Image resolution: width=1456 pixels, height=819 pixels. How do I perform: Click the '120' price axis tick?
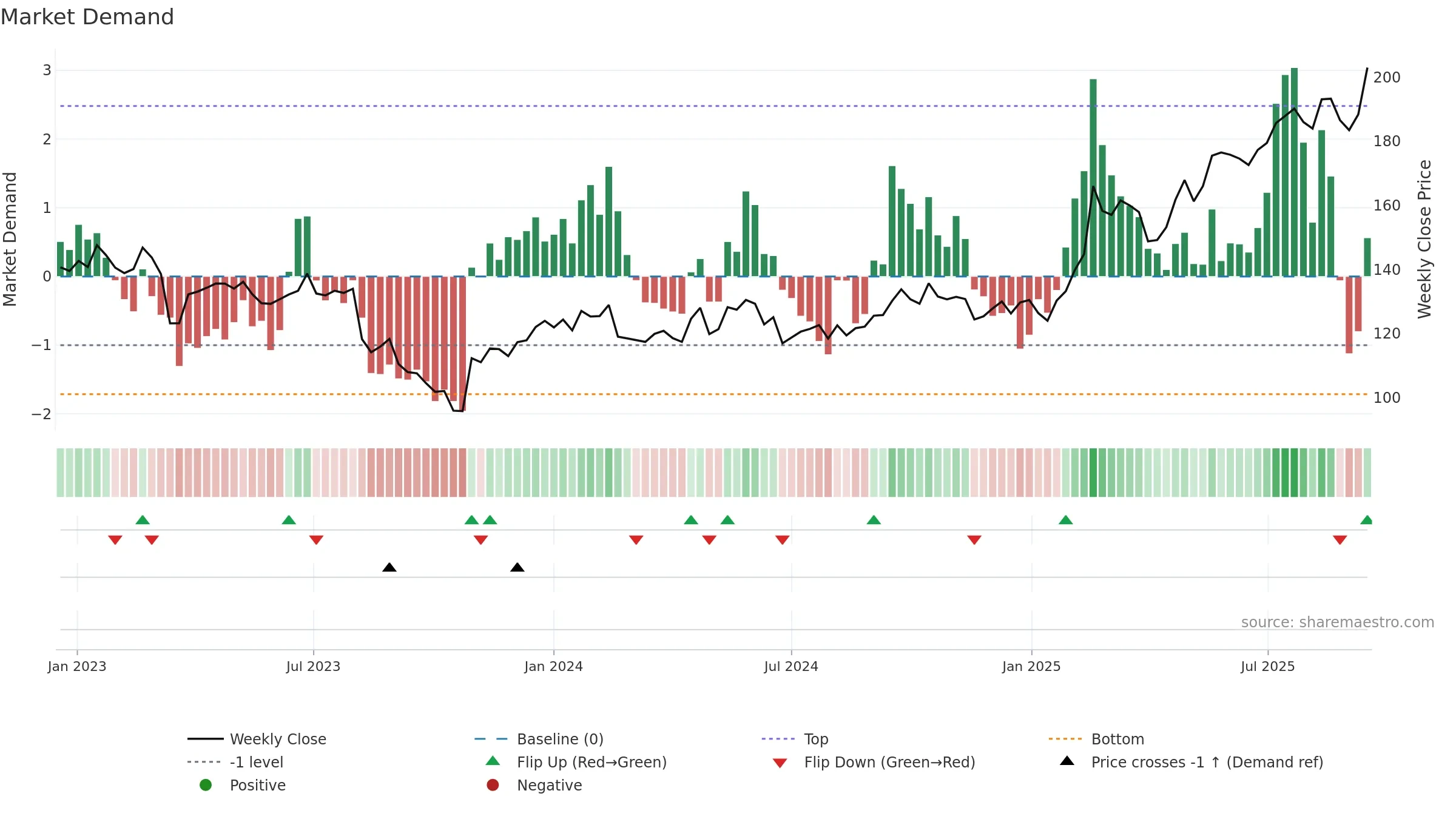[1387, 333]
